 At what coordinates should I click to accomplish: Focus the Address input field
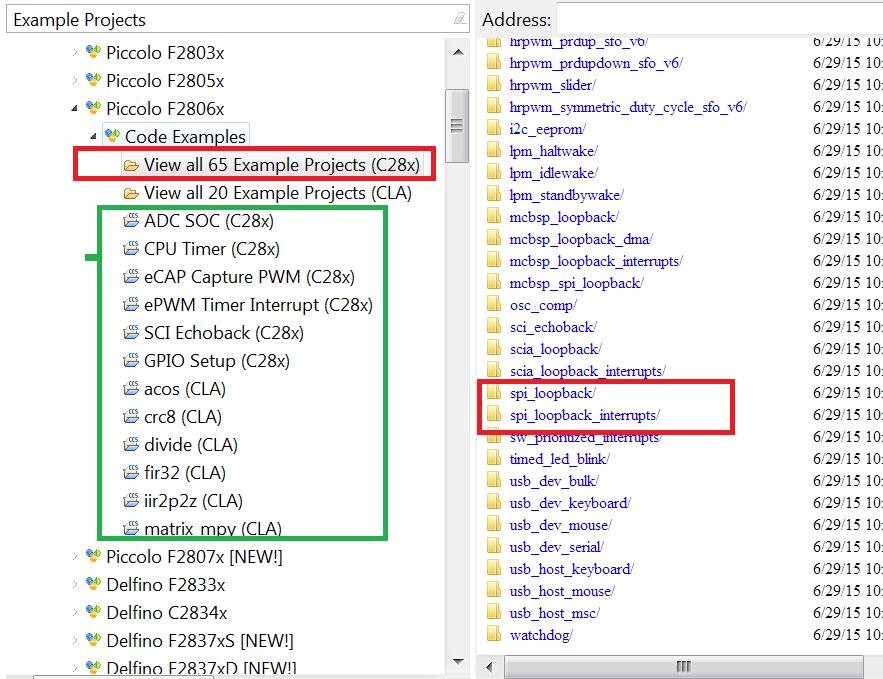(x=719, y=19)
